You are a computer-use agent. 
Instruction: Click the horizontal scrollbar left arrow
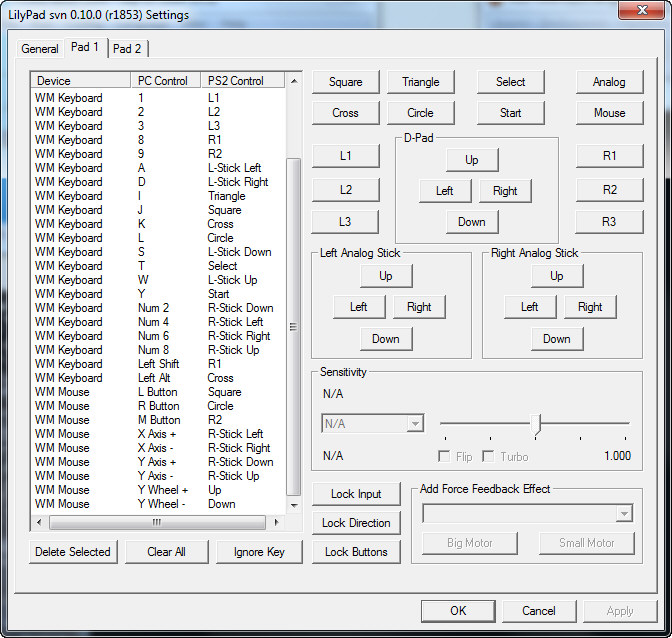39,522
